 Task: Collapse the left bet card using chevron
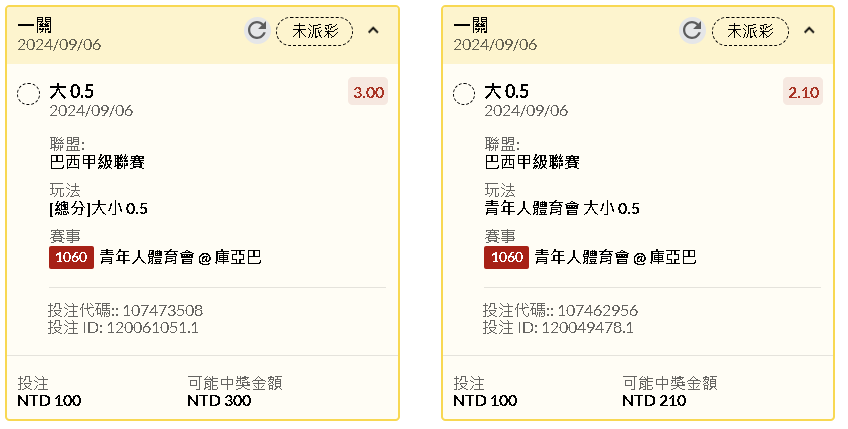click(x=373, y=30)
